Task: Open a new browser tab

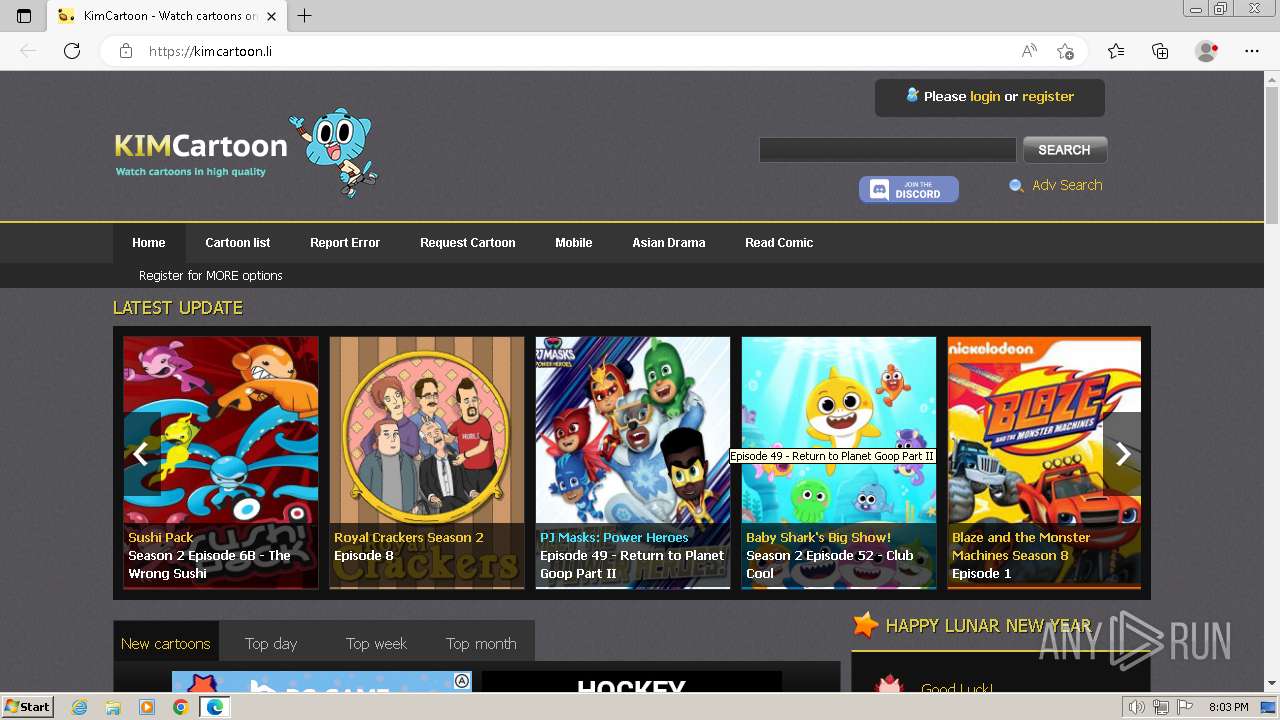Action: point(305,16)
